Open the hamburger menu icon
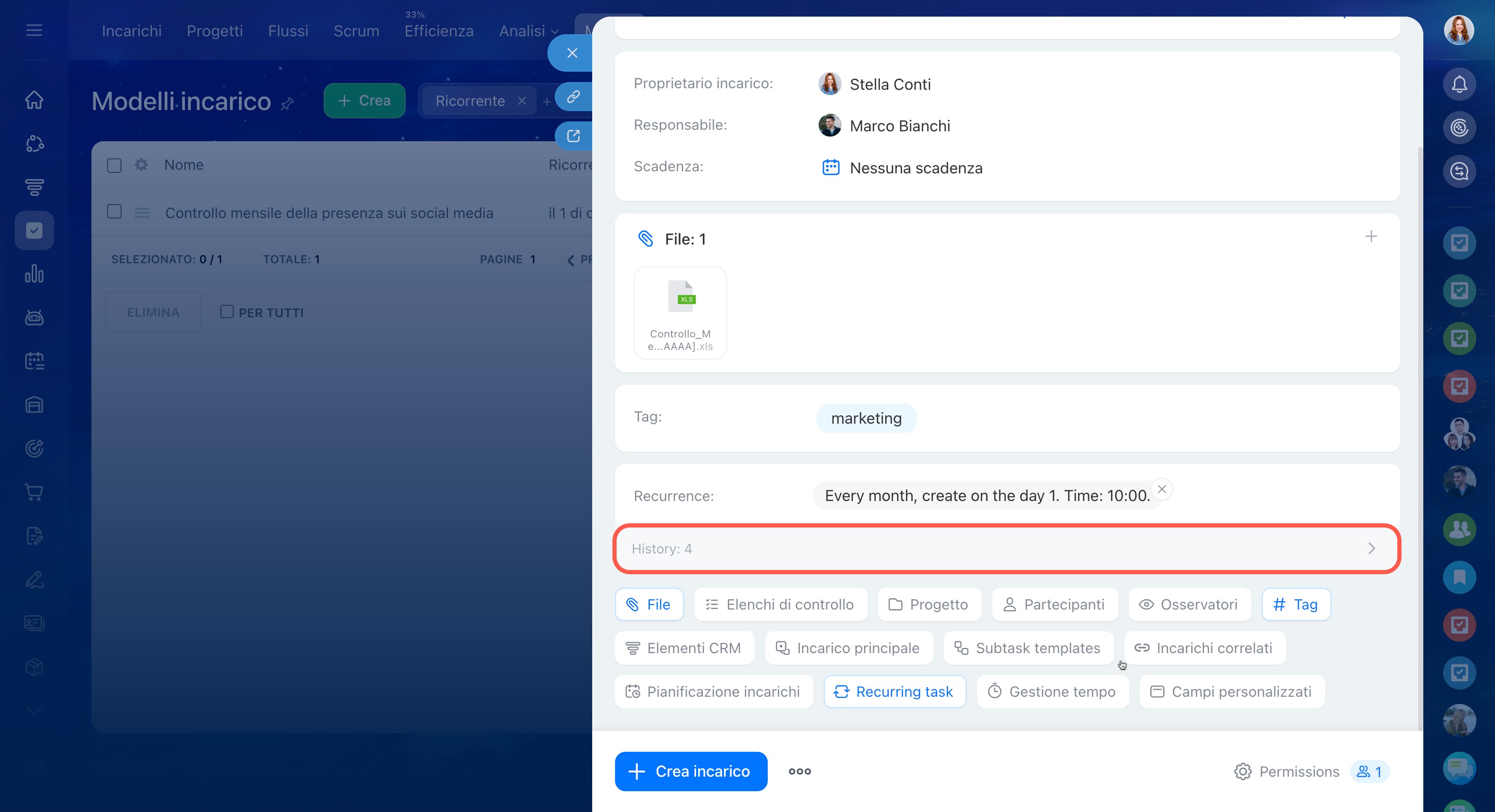The width and height of the screenshot is (1495, 812). coord(34,30)
